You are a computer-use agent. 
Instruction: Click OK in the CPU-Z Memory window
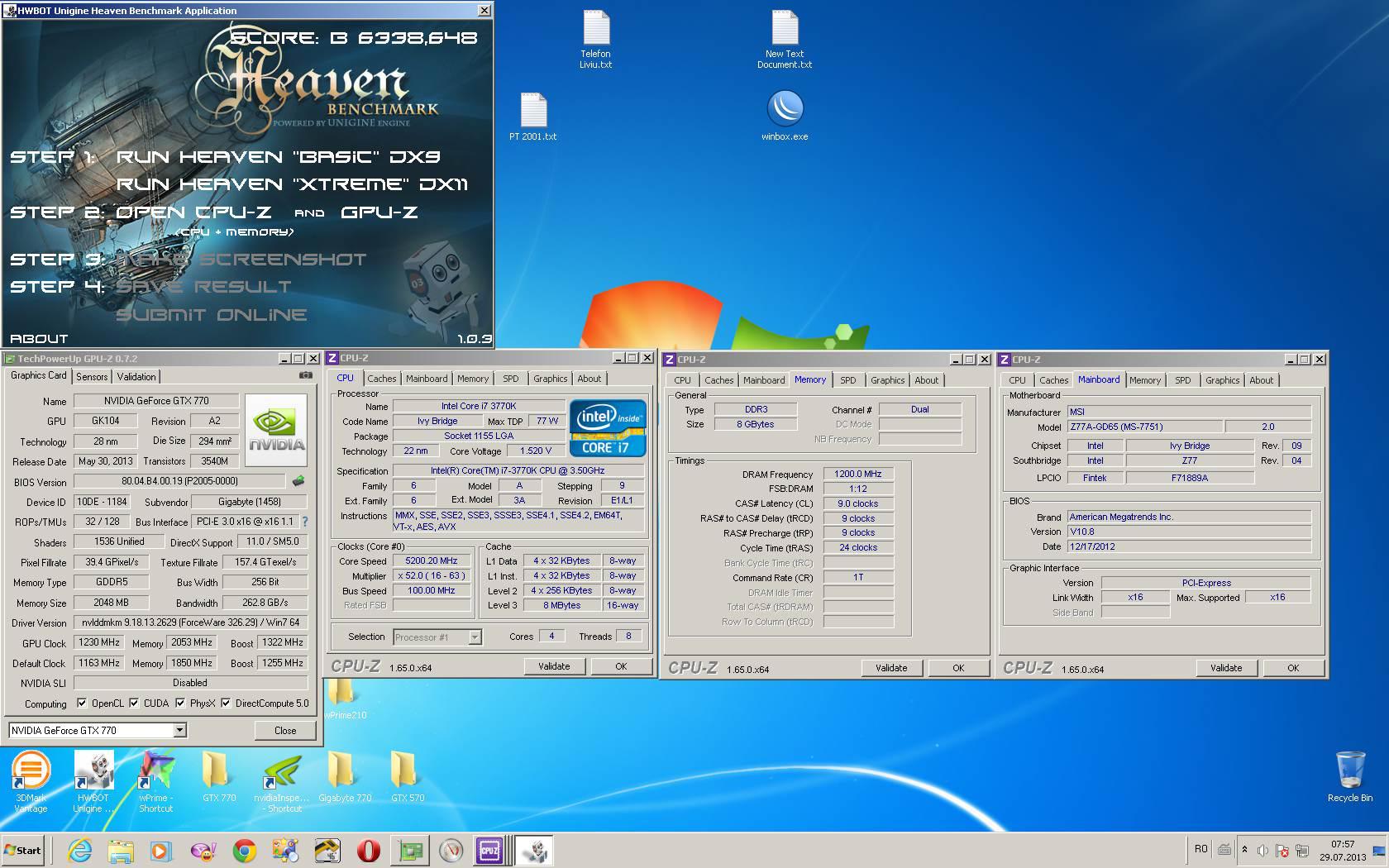[x=958, y=668]
